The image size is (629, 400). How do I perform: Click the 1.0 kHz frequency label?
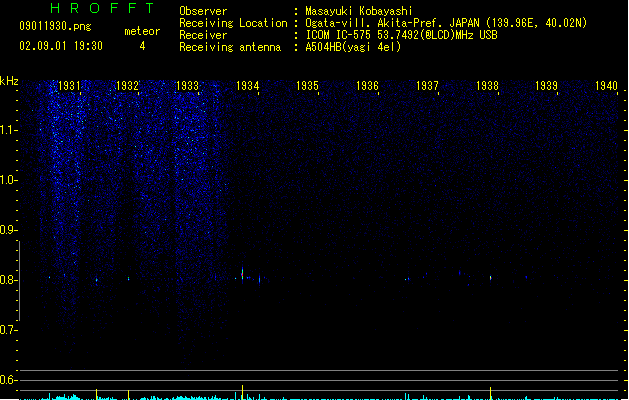point(8,180)
